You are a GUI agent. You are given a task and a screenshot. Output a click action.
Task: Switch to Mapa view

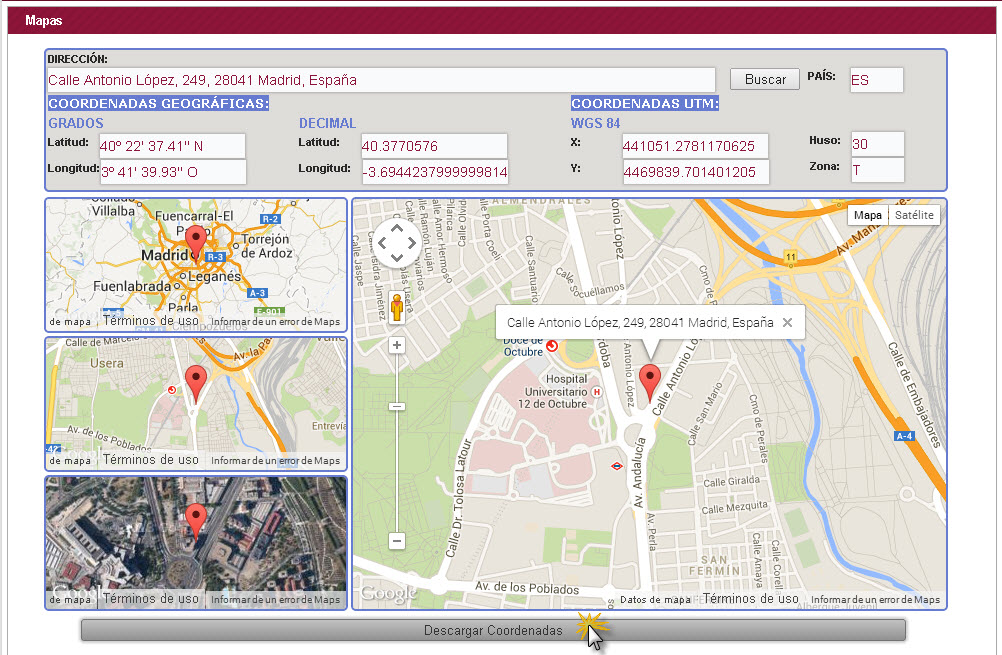coord(867,215)
